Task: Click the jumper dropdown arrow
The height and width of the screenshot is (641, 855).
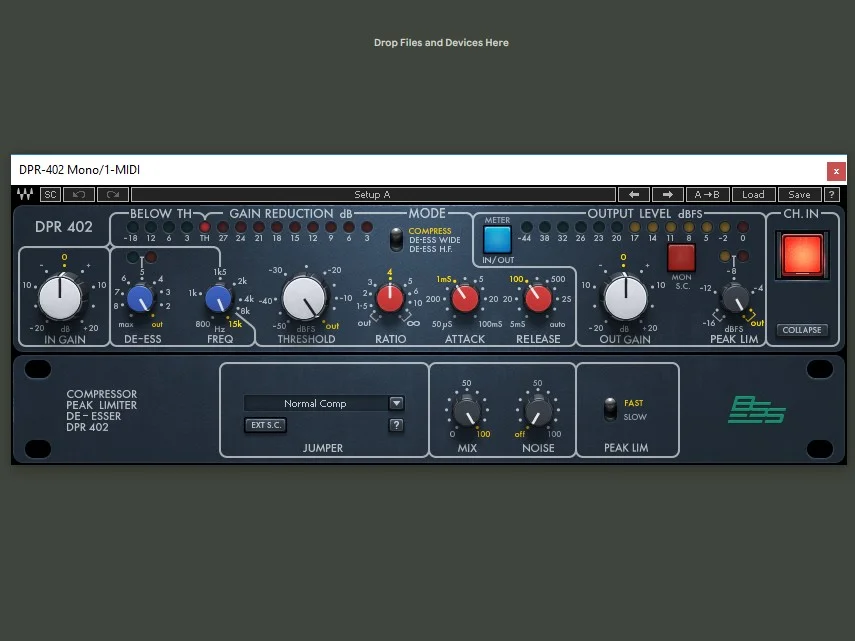Action: pyautogui.click(x=396, y=403)
